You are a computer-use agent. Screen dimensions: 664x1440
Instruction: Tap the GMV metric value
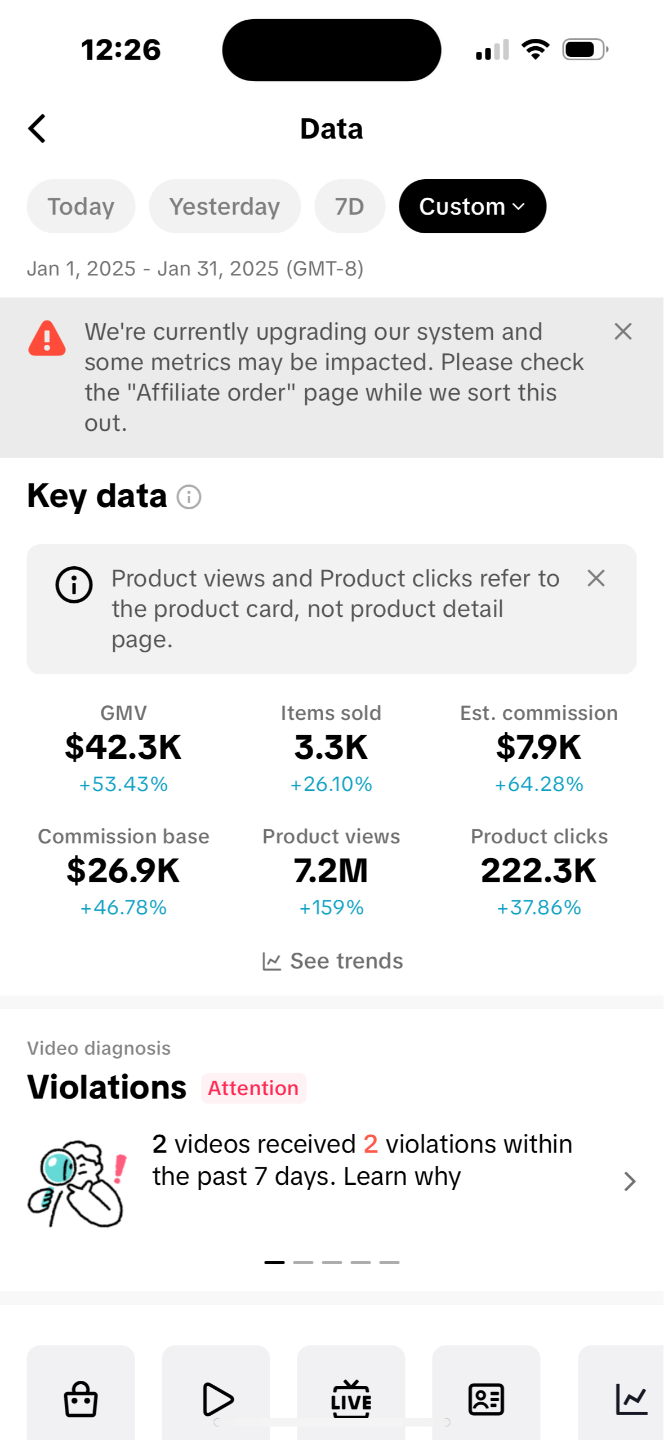pyautogui.click(x=123, y=746)
